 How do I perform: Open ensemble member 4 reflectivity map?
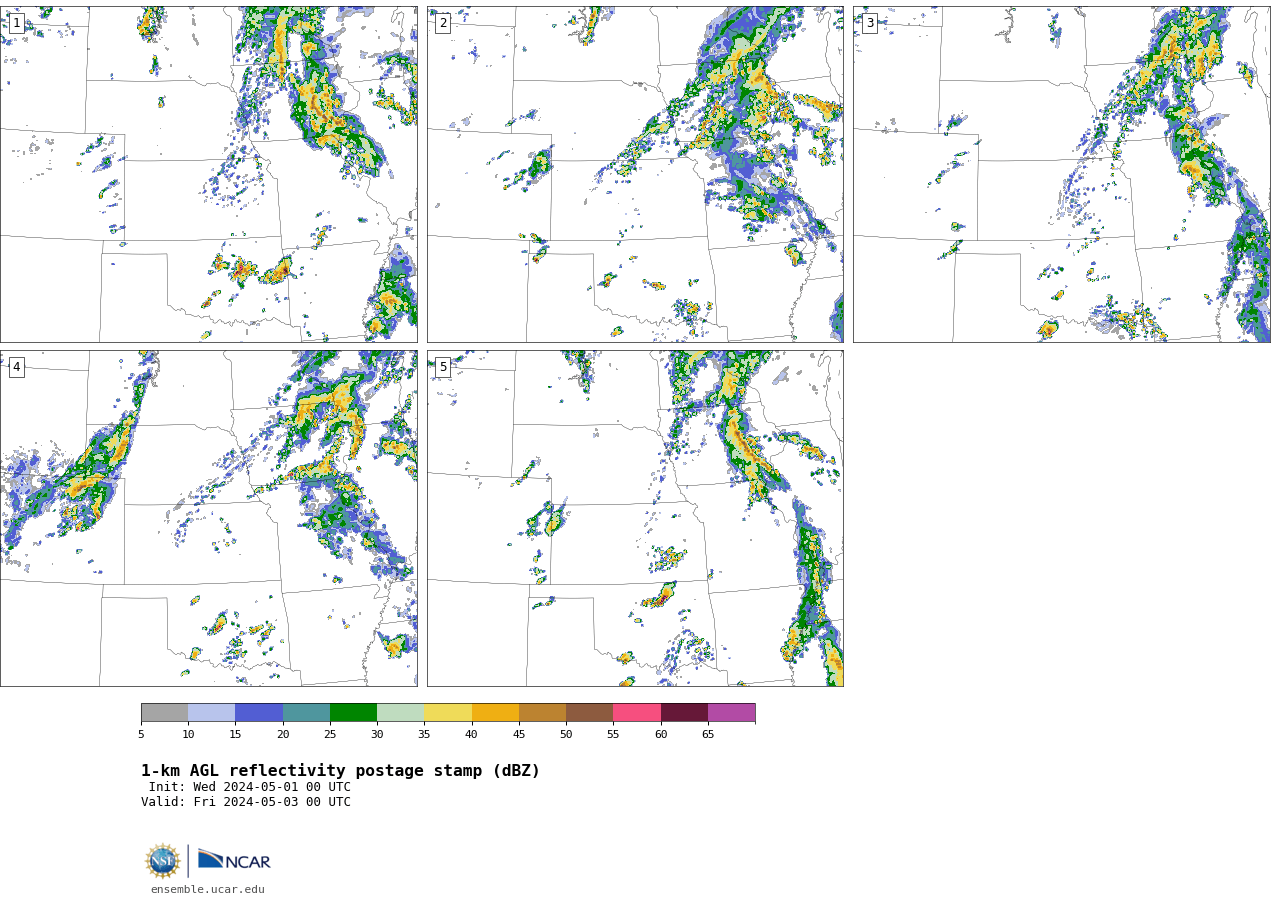tap(208, 518)
